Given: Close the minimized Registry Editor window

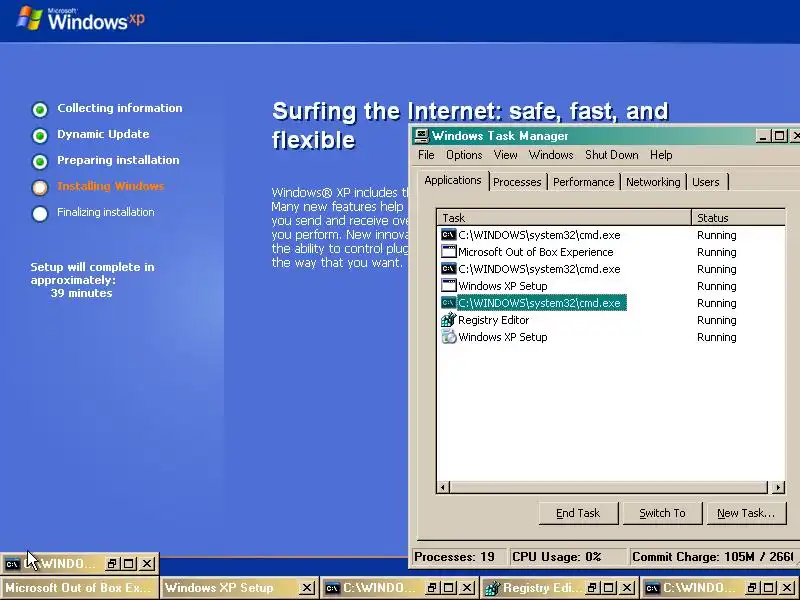Looking at the screenshot, I should click(627, 588).
